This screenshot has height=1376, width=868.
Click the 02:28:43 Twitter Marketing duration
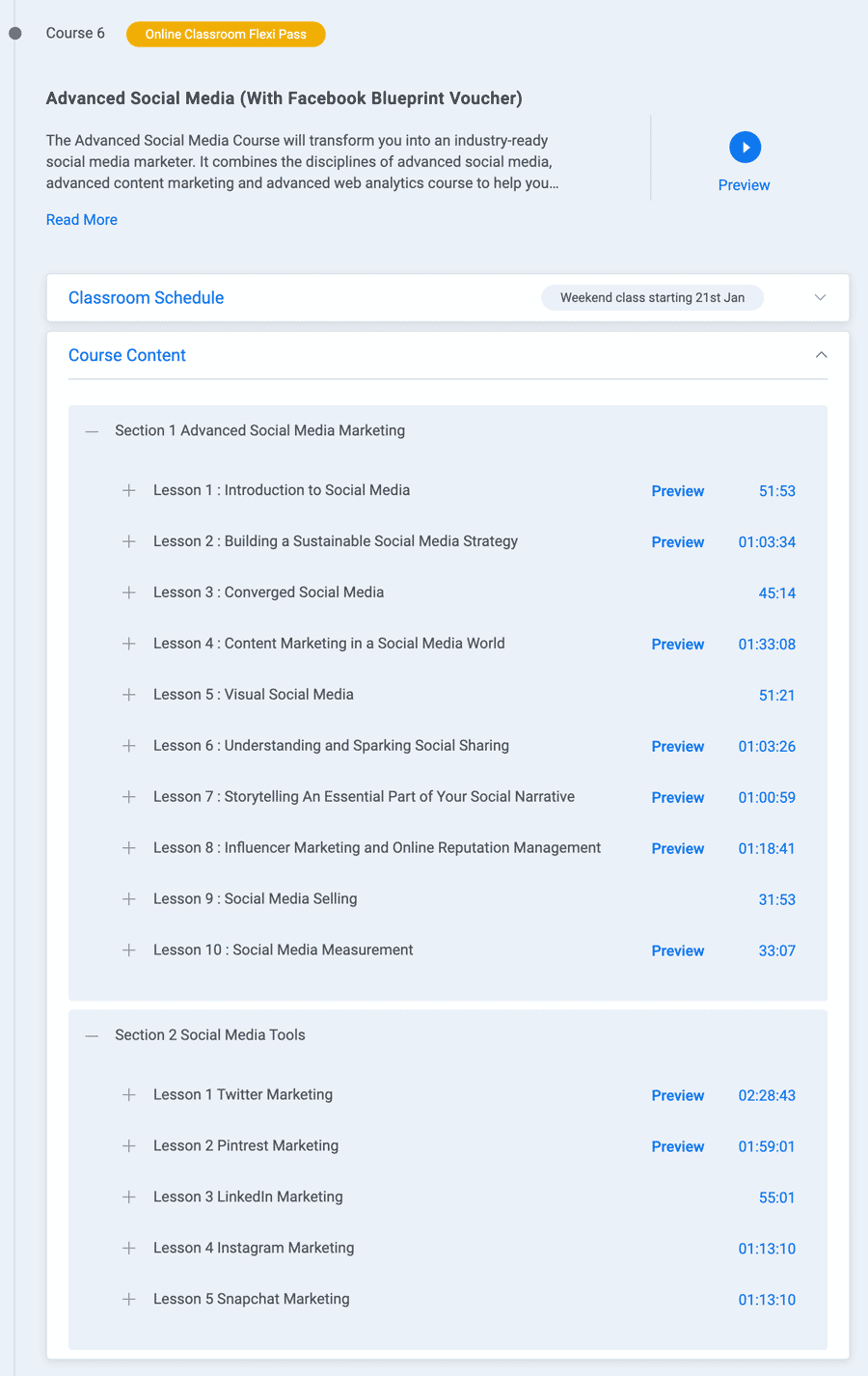[767, 1096]
